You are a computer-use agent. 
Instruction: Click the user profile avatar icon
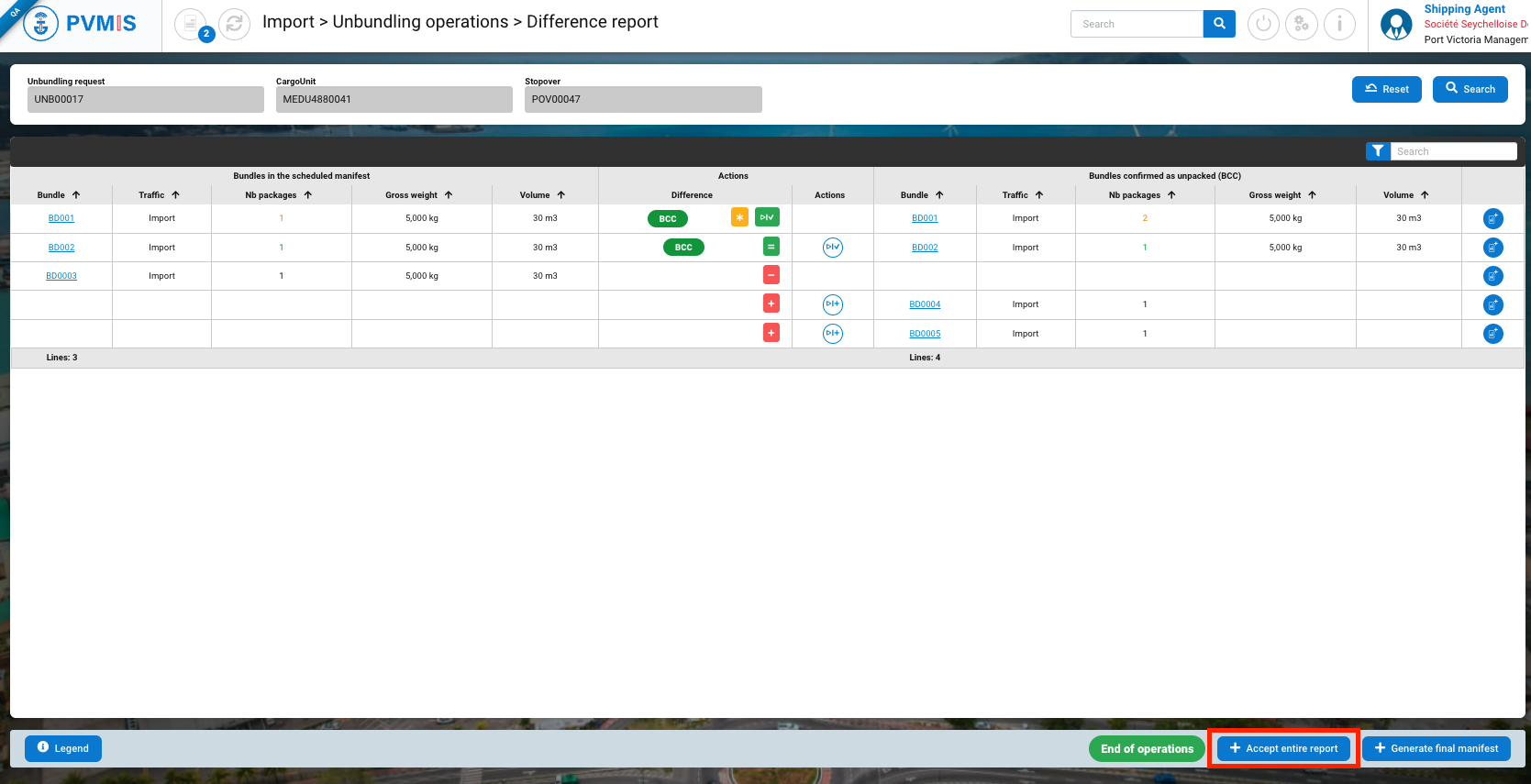pos(1396,25)
